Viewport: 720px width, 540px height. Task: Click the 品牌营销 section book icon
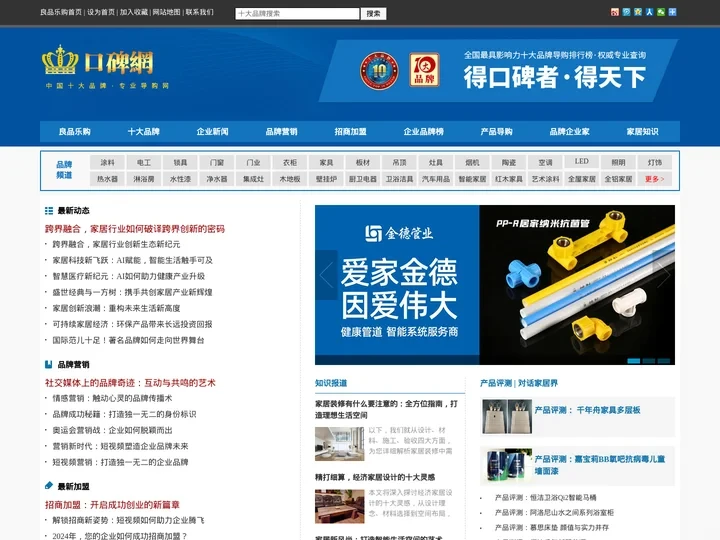click(49, 365)
